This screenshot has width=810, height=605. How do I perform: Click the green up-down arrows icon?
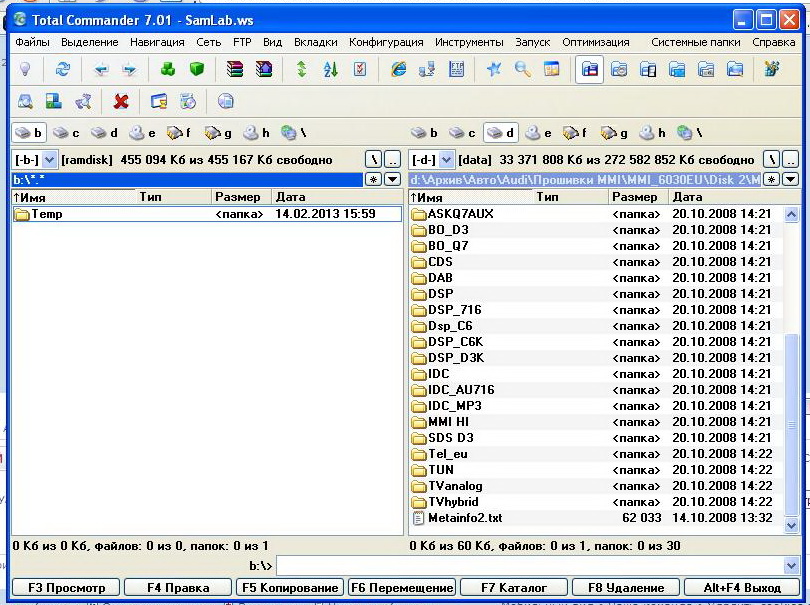(302, 69)
